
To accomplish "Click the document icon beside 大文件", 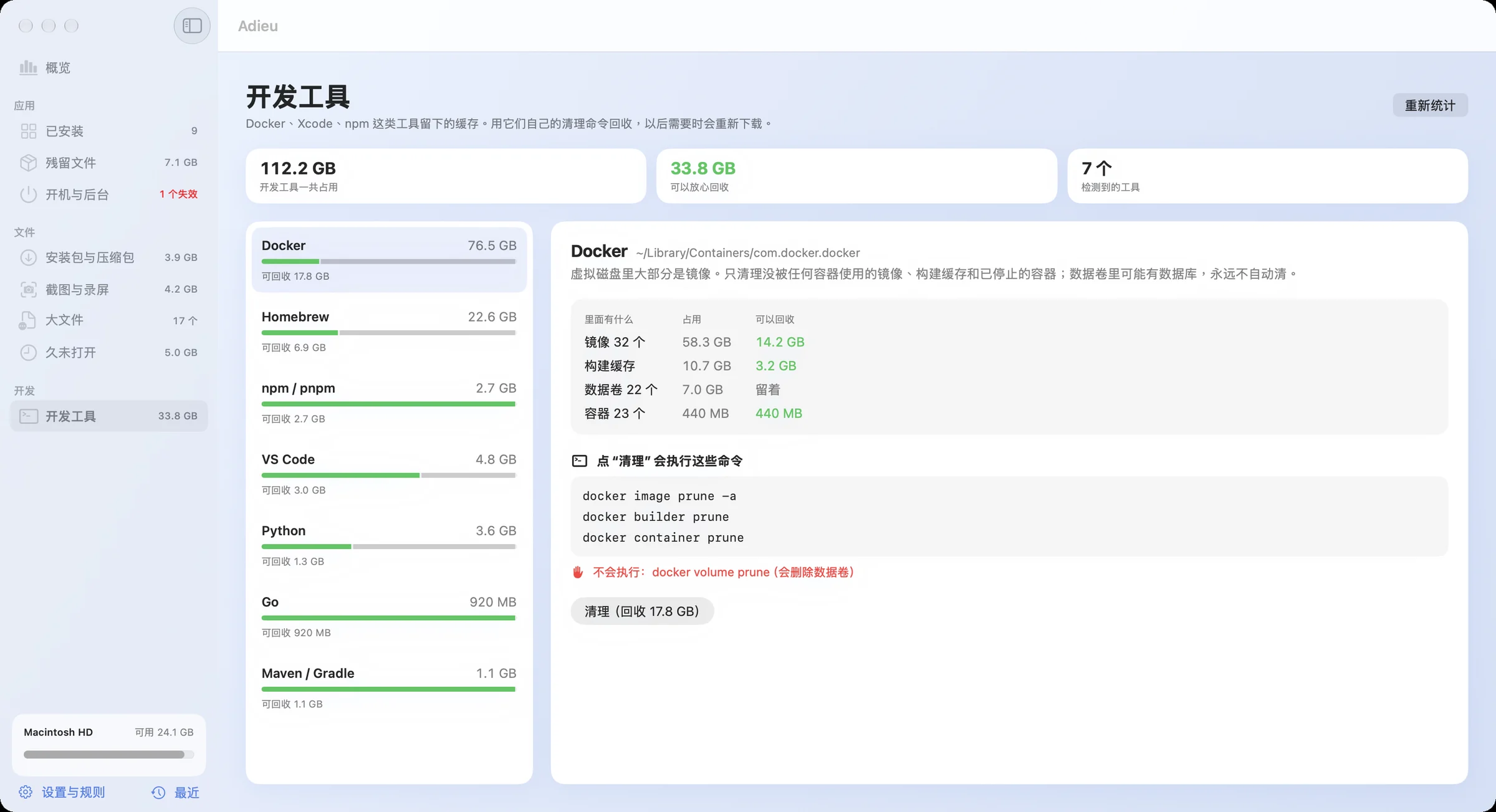I will pos(27,320).
